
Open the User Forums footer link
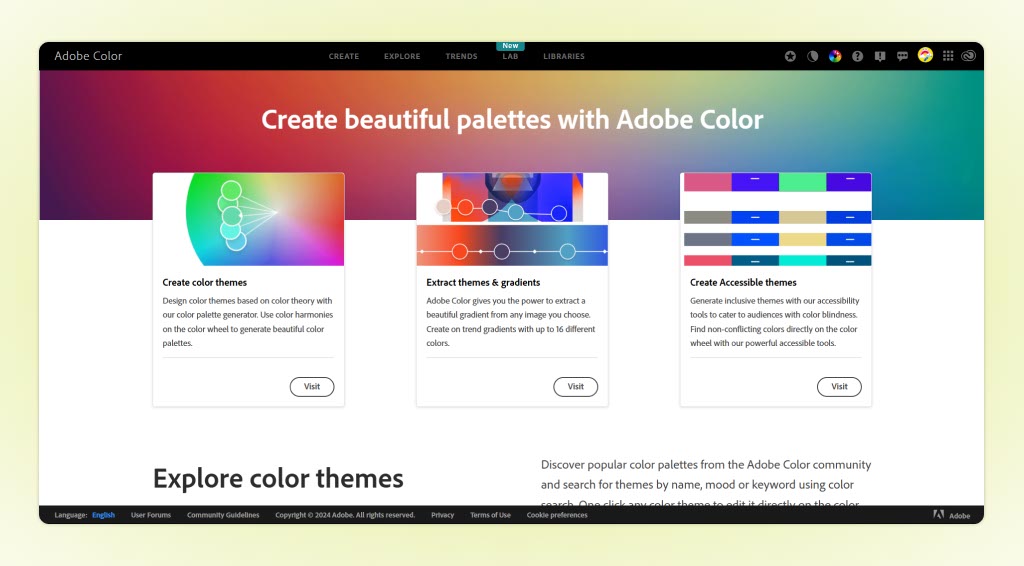coord(151,515)
